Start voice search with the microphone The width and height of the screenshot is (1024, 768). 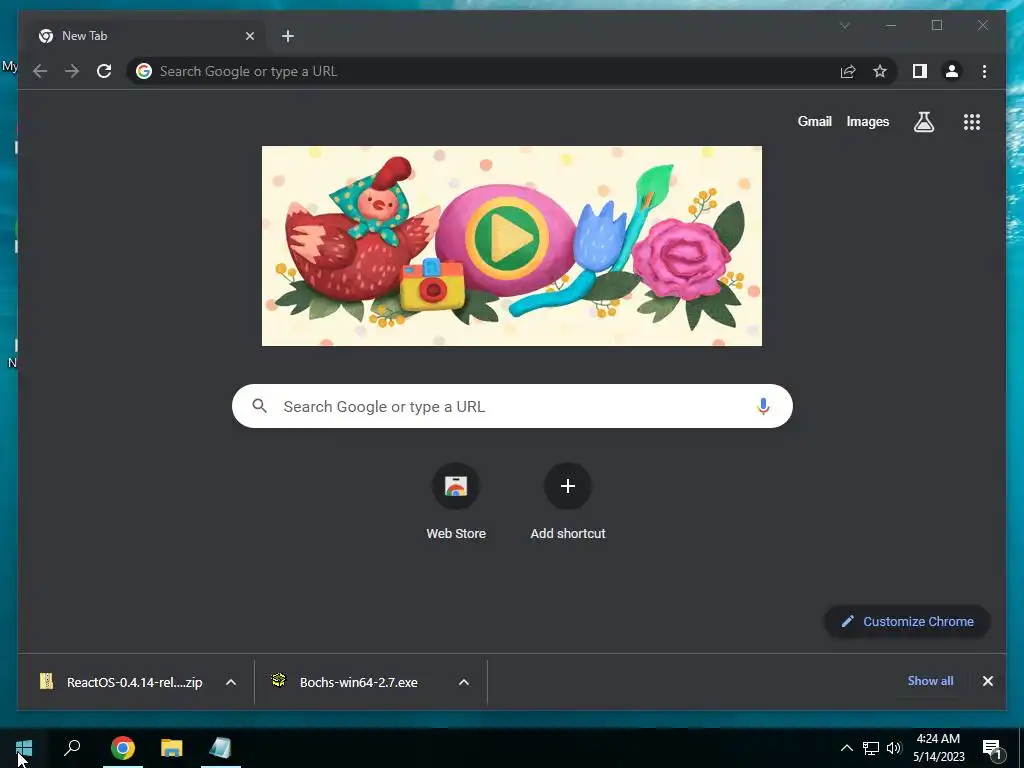coord(763,406)
